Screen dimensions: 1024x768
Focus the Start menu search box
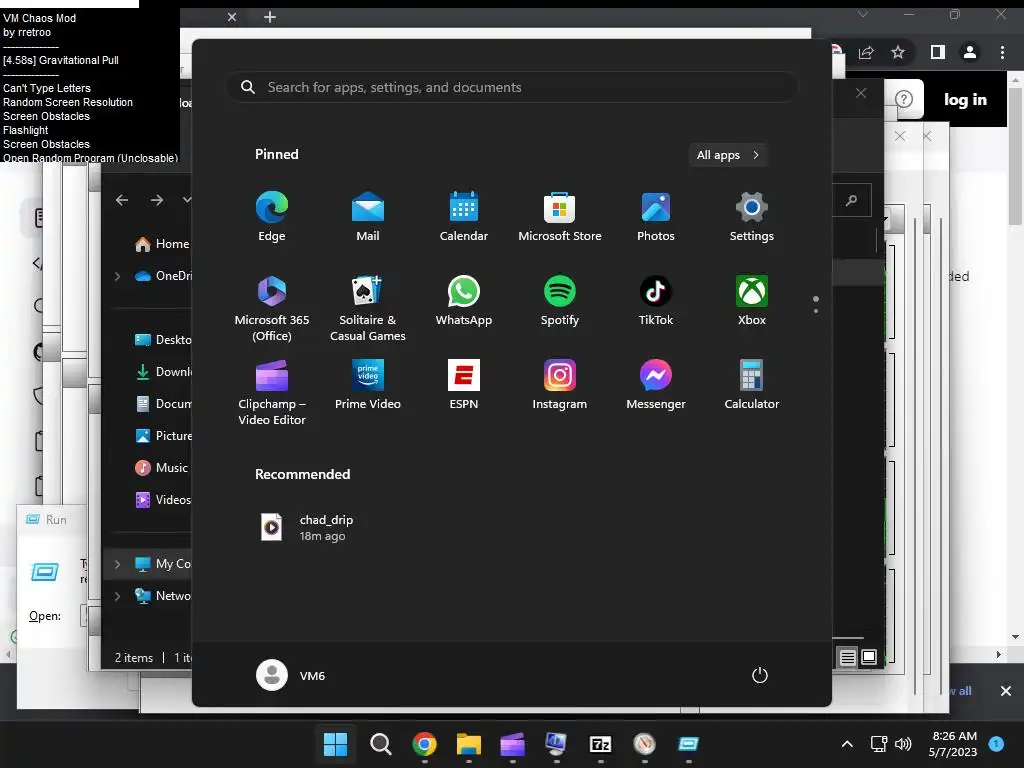512,87
